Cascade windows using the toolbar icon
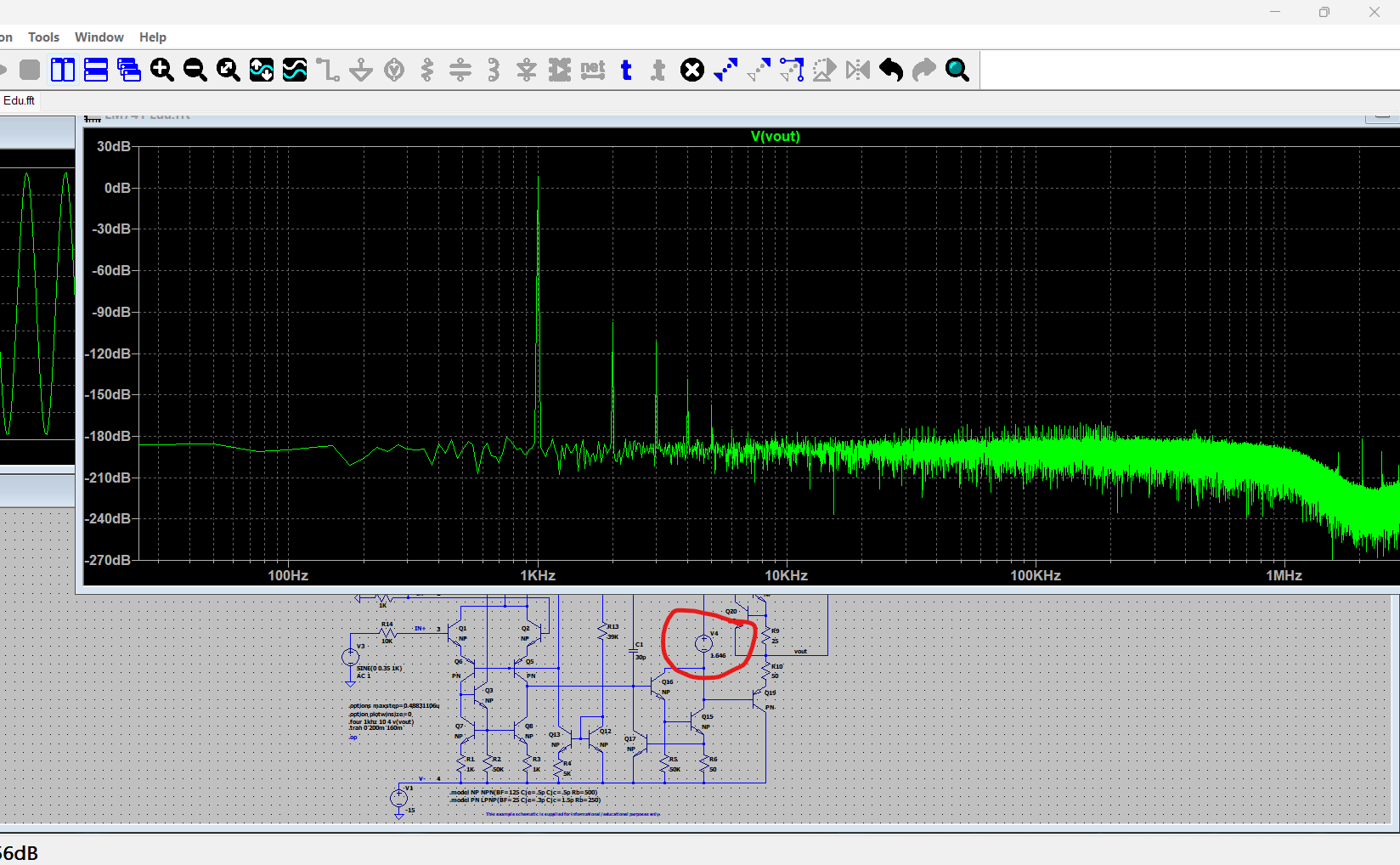The image size is (1400, 865). [x=129, y=70]
